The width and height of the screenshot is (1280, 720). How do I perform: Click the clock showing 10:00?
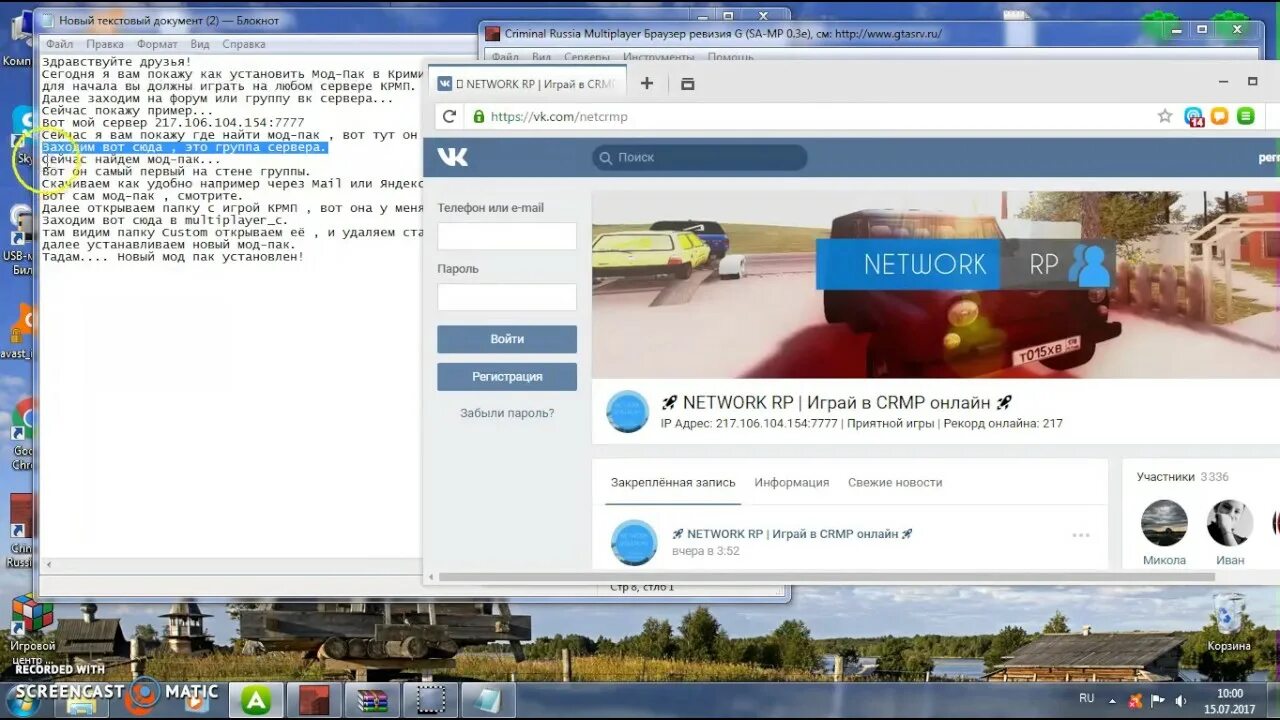(1230, 693)
